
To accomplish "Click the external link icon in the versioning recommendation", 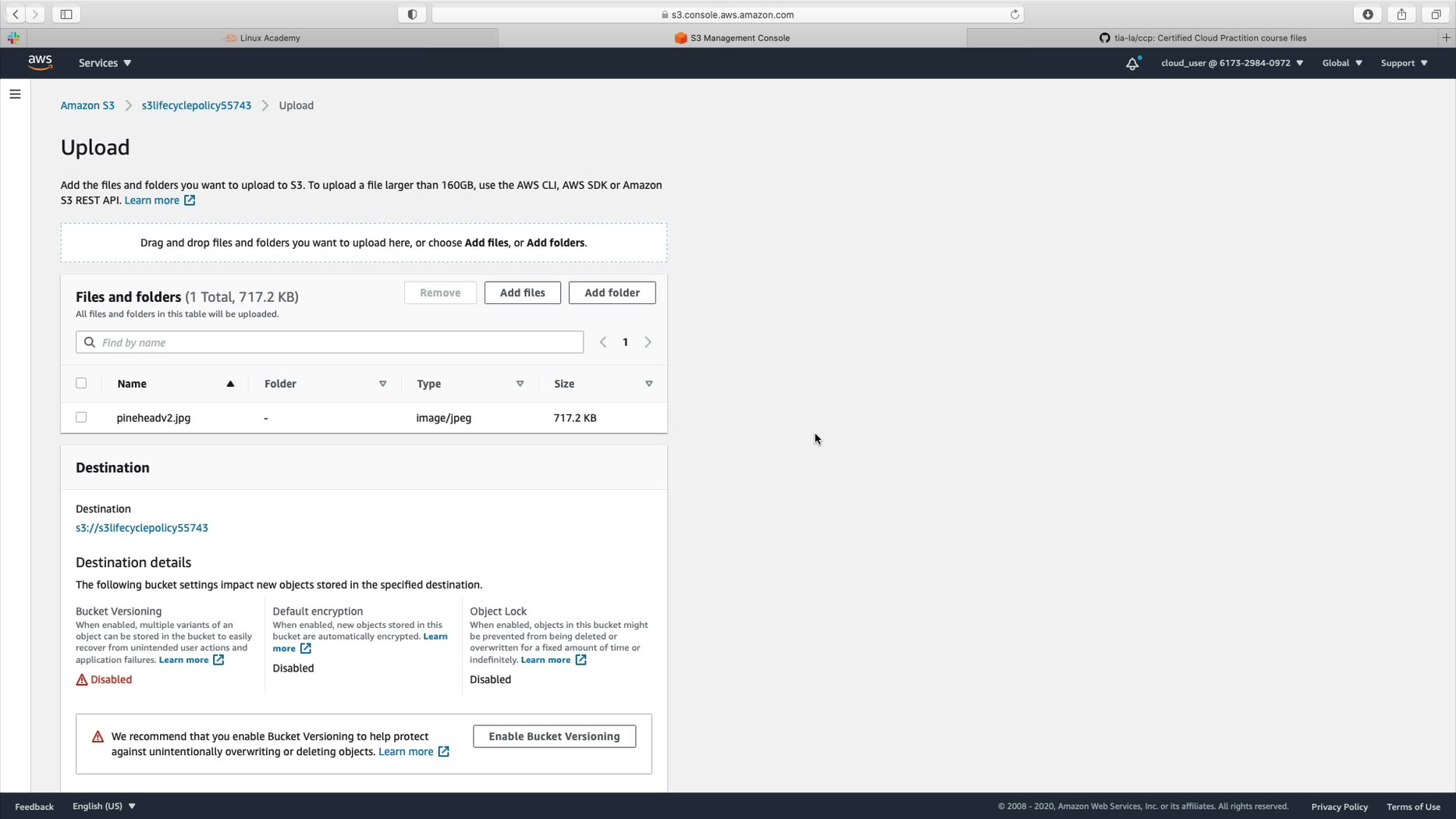I will point(443,752).
